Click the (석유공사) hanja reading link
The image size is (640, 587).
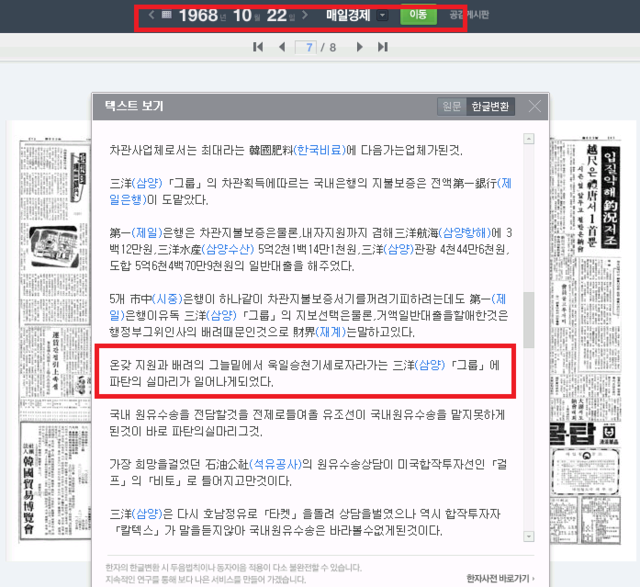pos(275,464)
